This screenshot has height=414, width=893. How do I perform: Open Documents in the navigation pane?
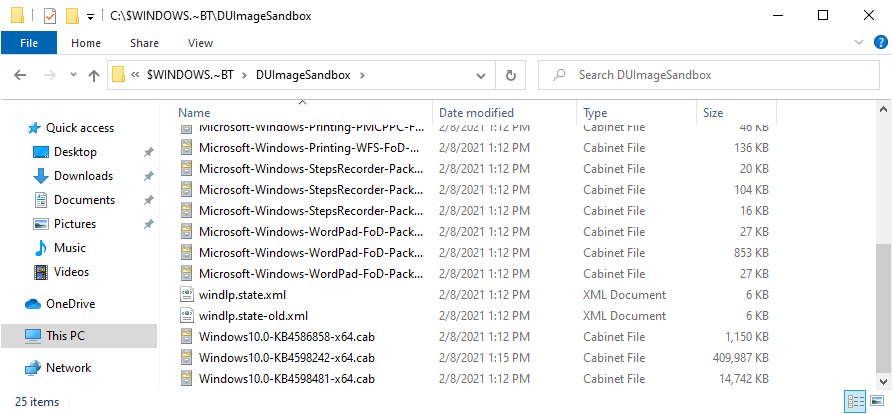84,200
